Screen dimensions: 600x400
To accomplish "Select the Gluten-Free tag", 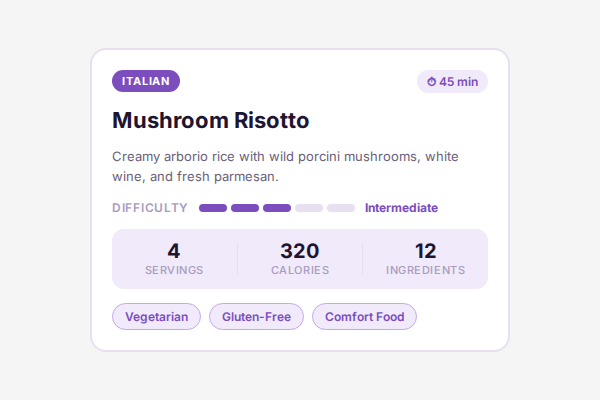I will tap(256, 317).
